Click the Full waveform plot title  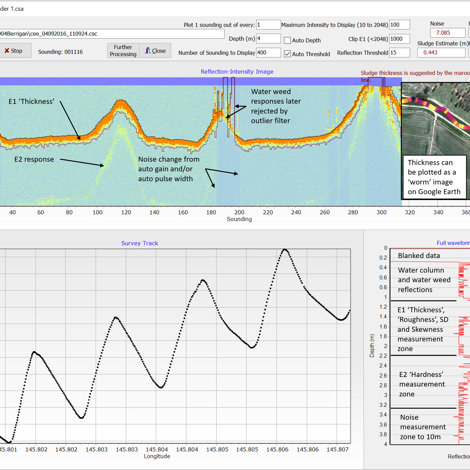click(x=453, y=243)
